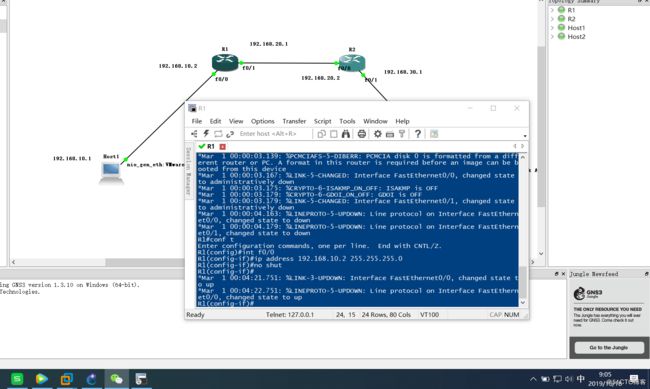This screenshot has width=650, height=389.
Task: Click the Public Key Assistant icon
Action: 402,134
